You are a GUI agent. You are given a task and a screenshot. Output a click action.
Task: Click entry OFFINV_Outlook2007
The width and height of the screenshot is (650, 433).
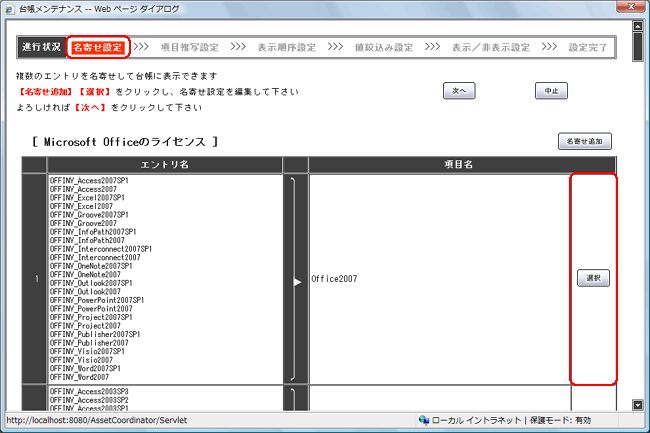(85, 292)
